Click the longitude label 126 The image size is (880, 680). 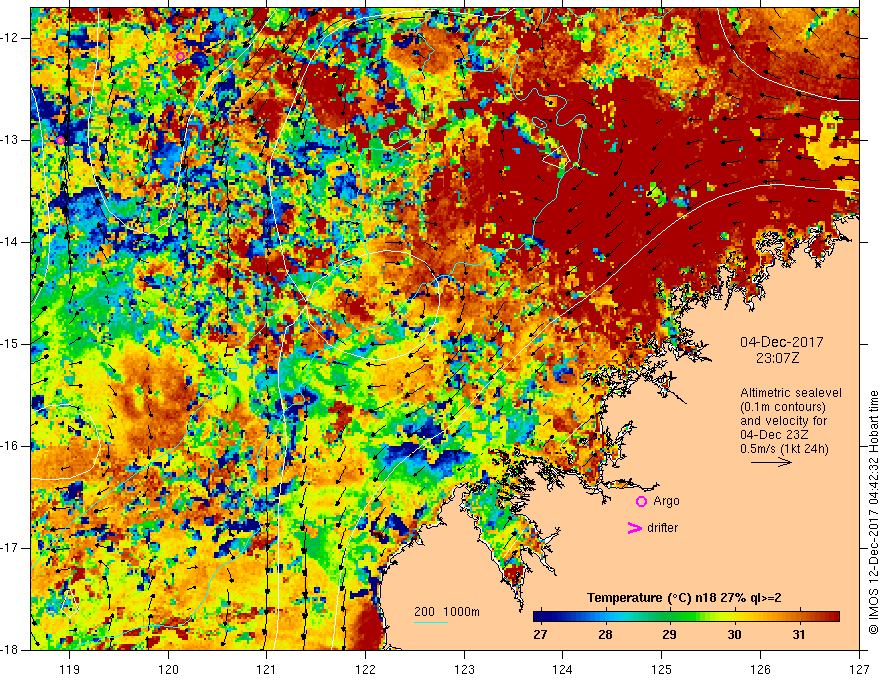tap(760, 669)
